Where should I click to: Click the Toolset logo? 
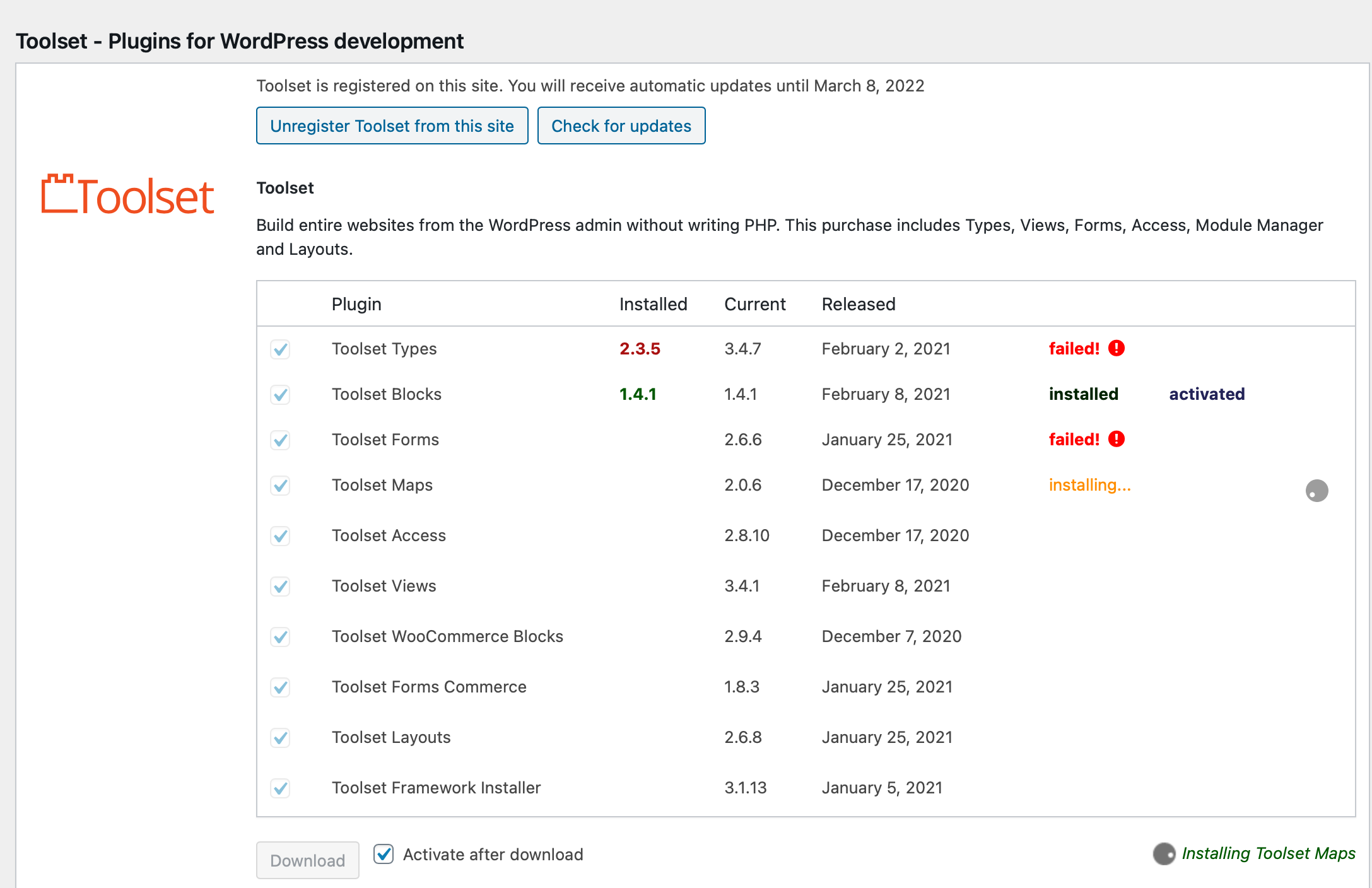click(x=127, y=195)
